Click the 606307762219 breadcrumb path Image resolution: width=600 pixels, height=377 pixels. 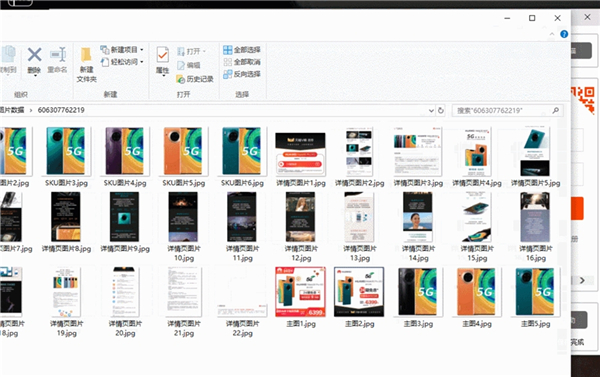click(61, 110)
